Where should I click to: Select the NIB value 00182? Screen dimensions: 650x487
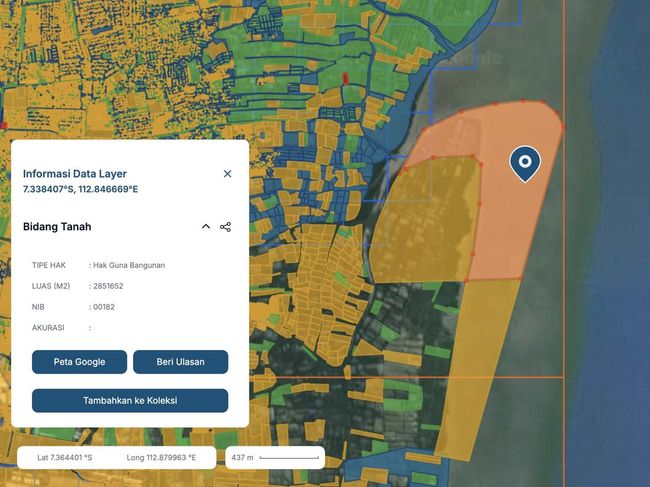(x=104, y=307)
